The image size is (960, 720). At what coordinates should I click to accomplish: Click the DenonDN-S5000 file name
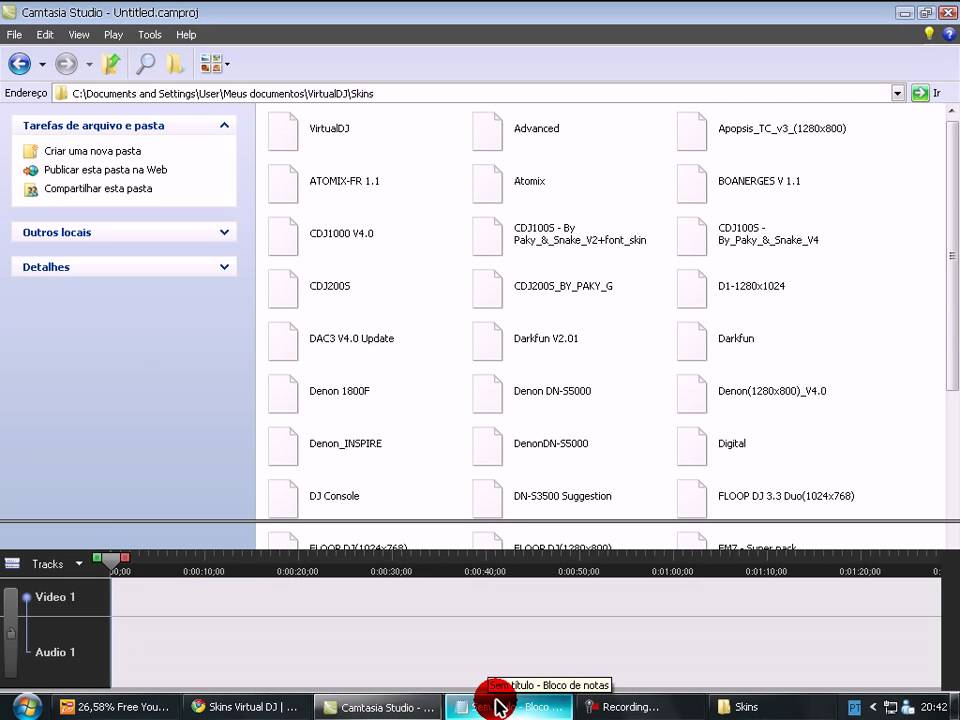click(551, 444)
